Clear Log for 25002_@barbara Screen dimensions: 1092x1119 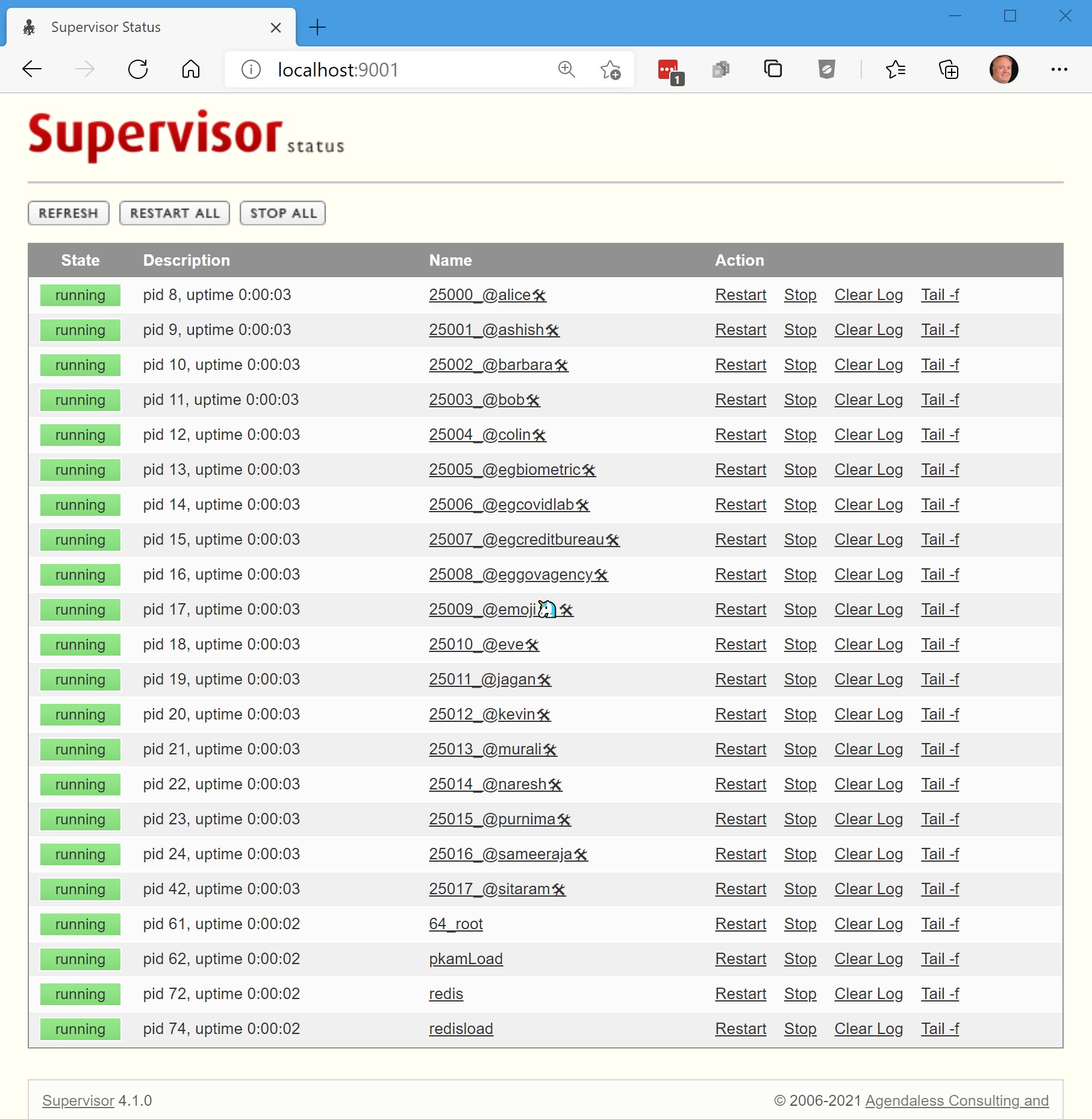click(869, 365)
